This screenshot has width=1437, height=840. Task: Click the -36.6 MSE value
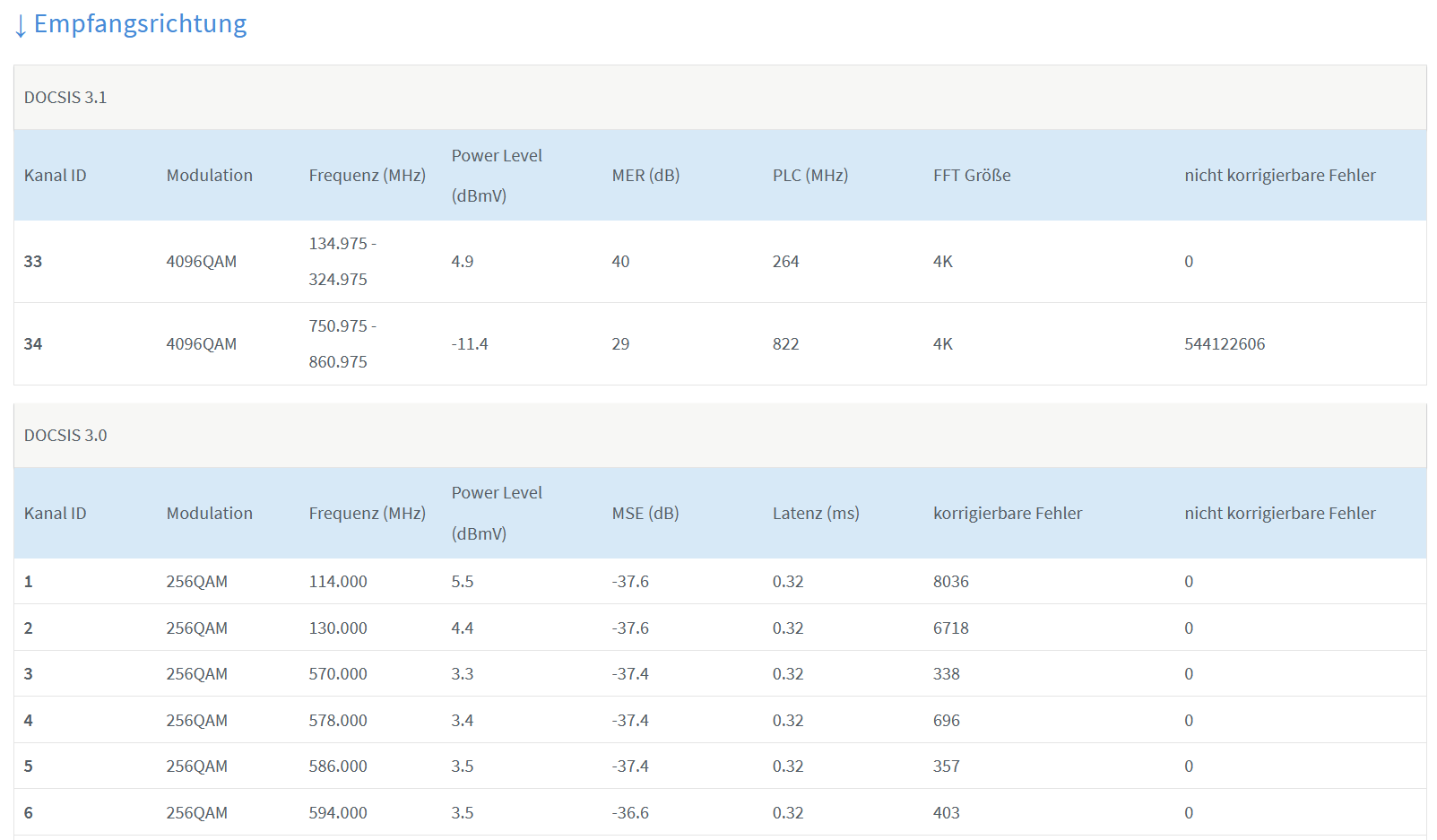629,813
